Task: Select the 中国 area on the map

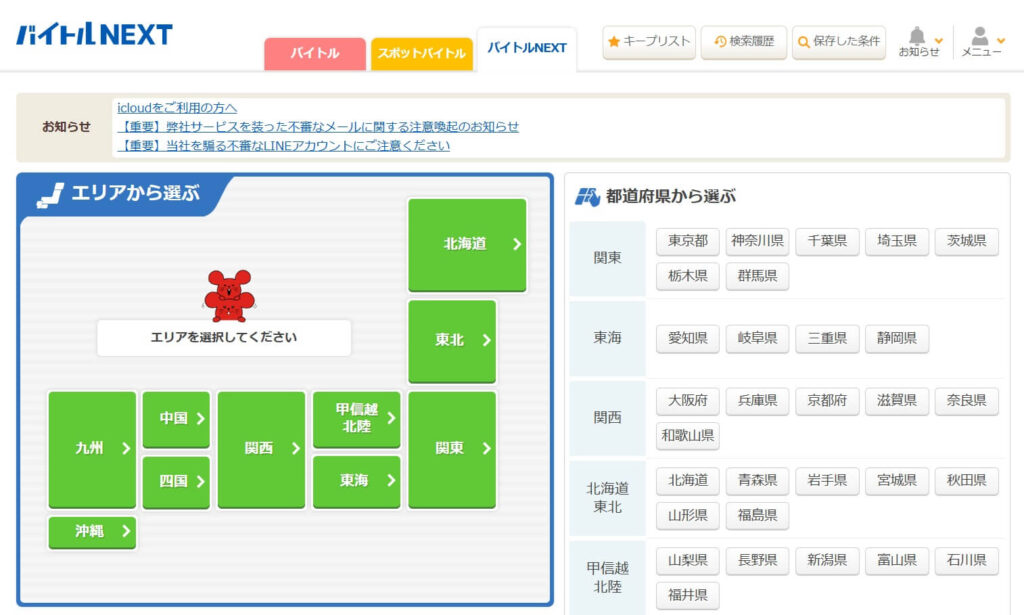Action: pyautogui.click(x=176, y=418)
